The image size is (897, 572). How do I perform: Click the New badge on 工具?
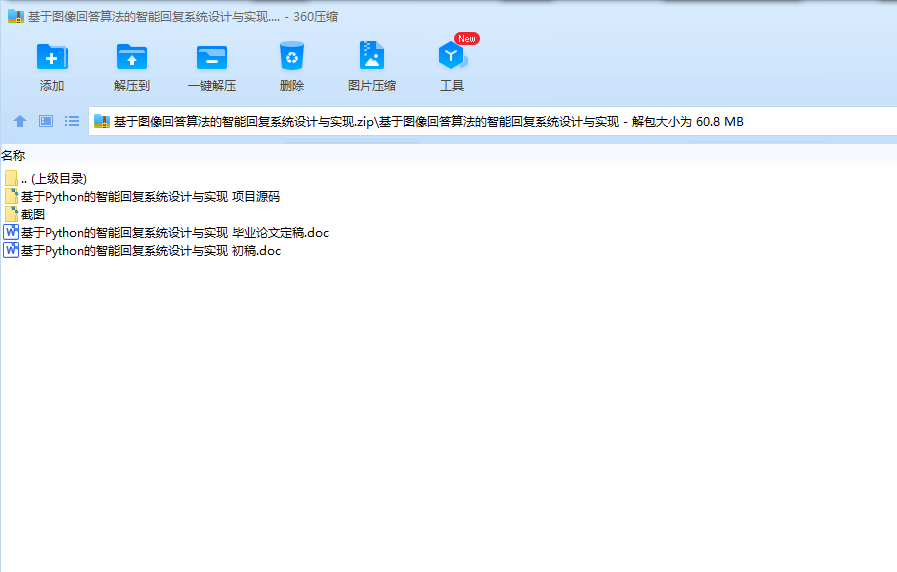tap(467, 38)
